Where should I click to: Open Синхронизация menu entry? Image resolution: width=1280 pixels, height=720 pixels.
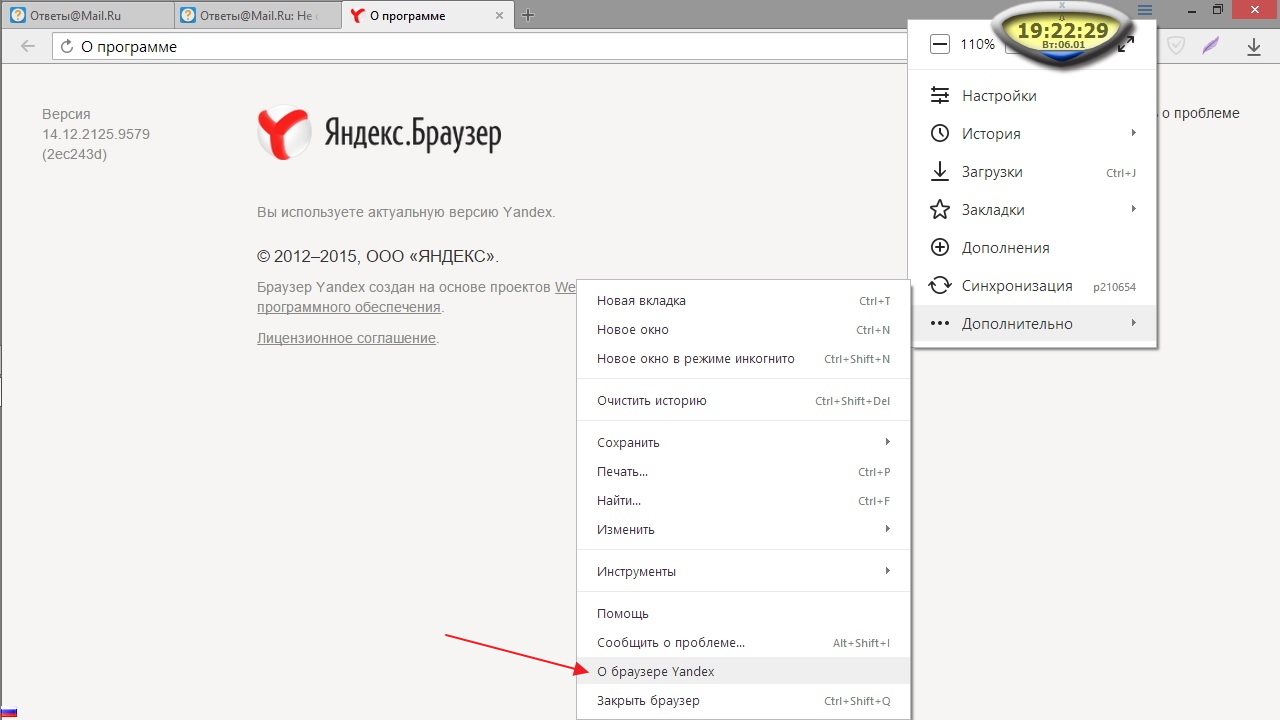[1033, 286]
